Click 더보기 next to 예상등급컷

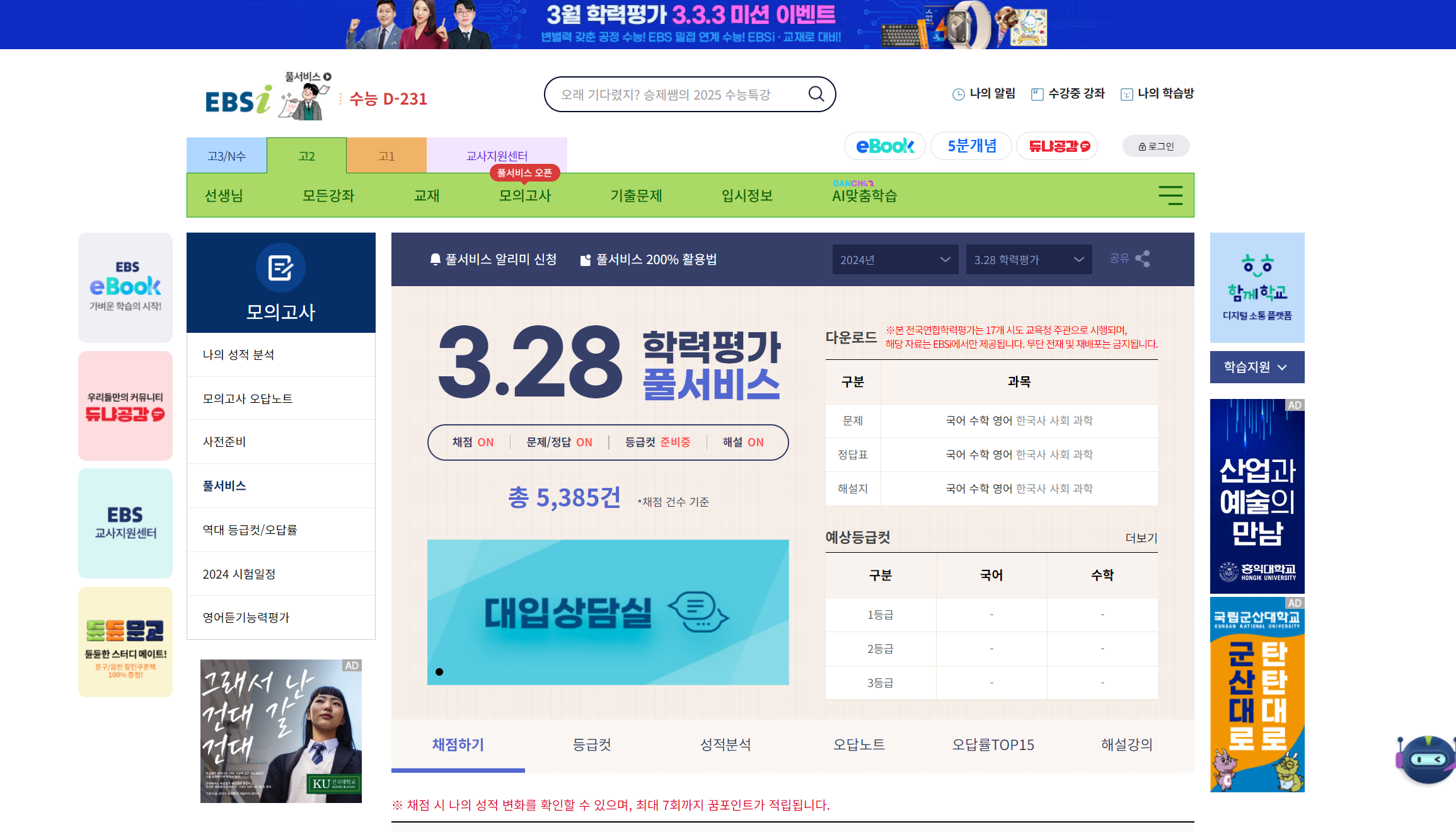pyautogui.click(x=1141, y=538)
